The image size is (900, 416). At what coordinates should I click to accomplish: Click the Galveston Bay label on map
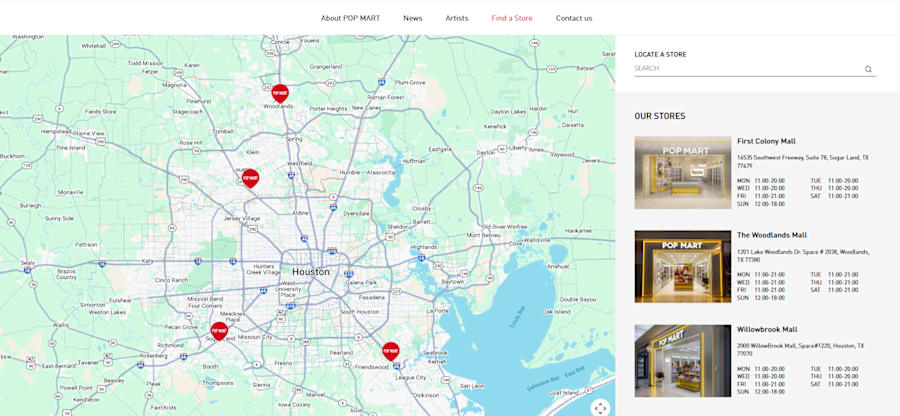point(543,384)
